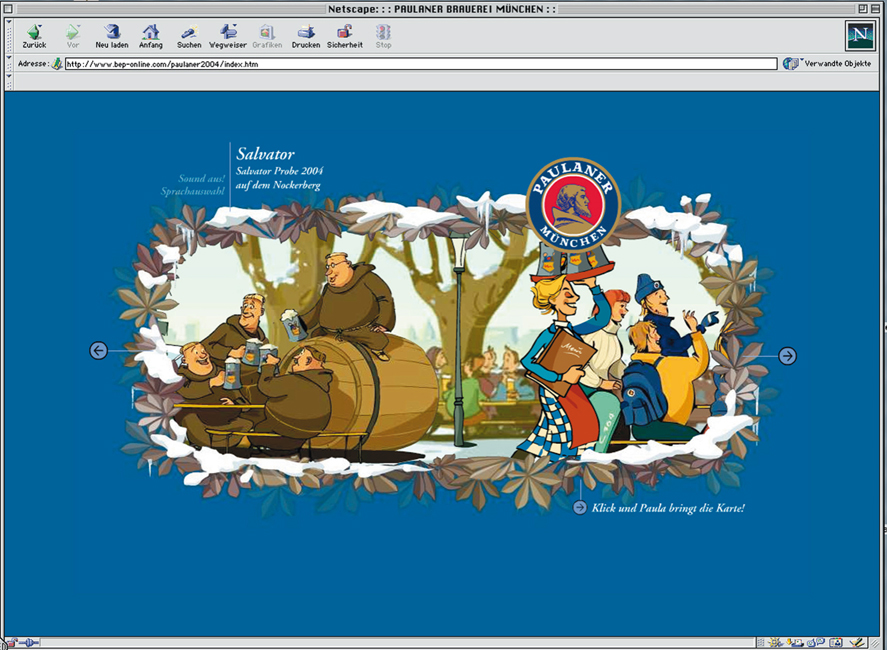This screenshot has height=650, width=887.
Task: Reload the page with Neu laden
Action: (x=111, y=36)
